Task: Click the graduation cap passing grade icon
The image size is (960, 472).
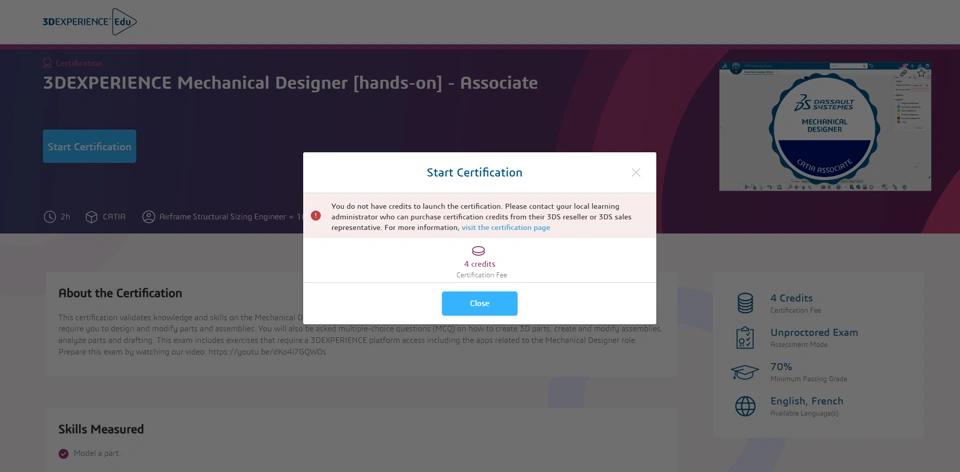Action: (745, 372)
